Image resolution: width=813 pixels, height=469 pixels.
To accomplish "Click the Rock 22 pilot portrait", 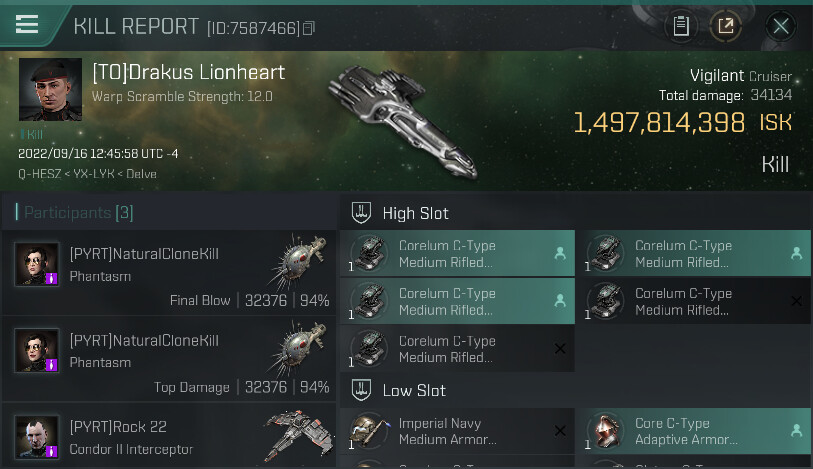I will pyautogui.click(x=36, y=437).
